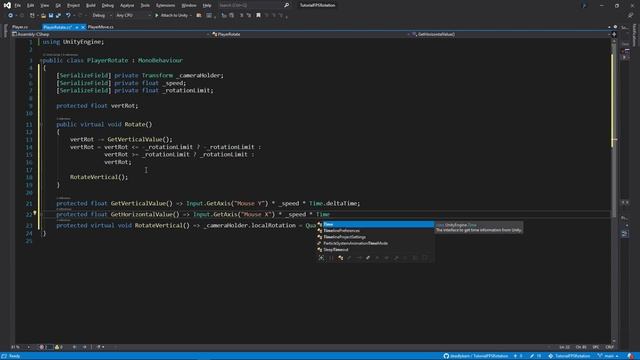Toggle the first IntelliSense filter icon

point(321,258)
